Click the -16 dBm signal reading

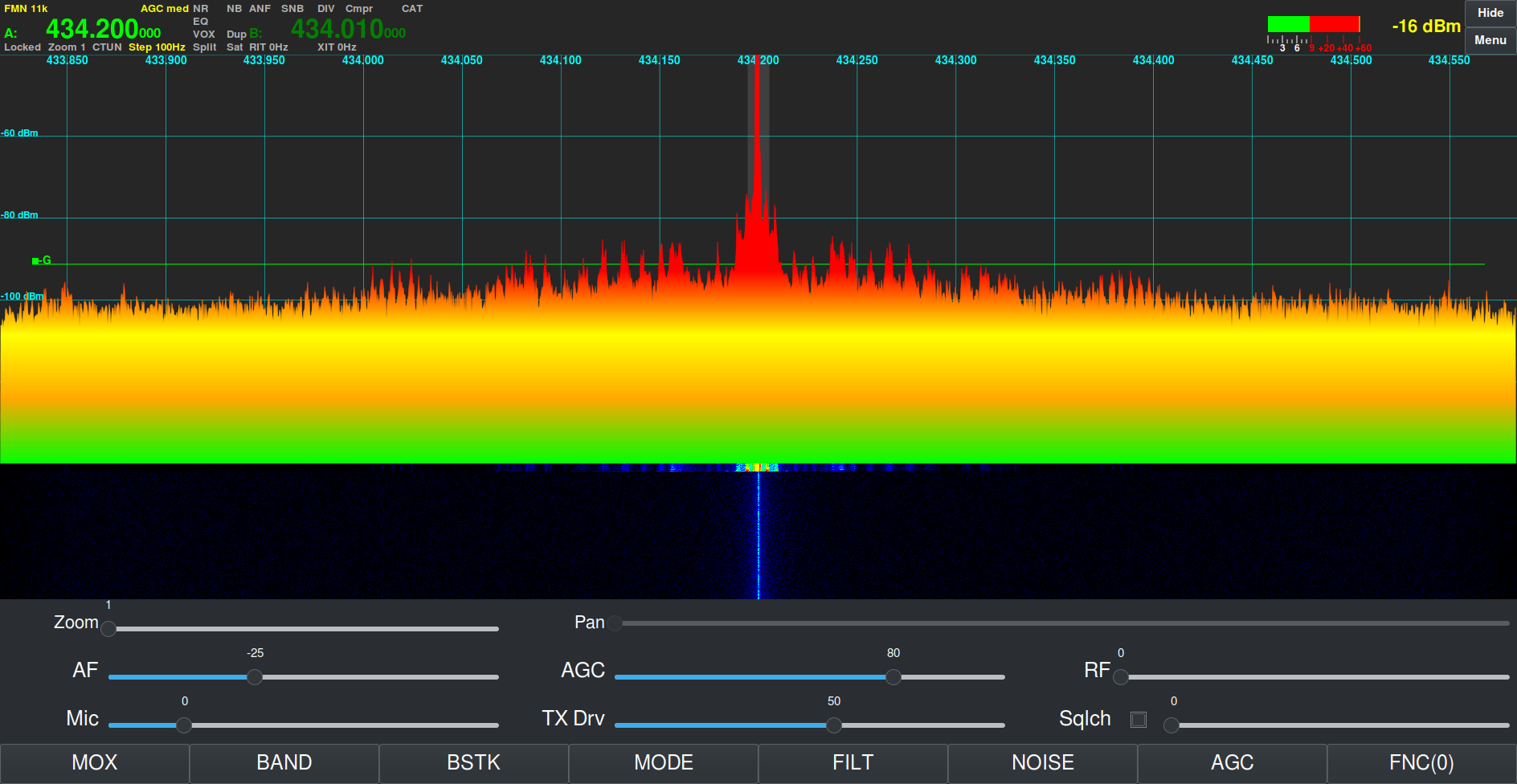[1426, 27]
